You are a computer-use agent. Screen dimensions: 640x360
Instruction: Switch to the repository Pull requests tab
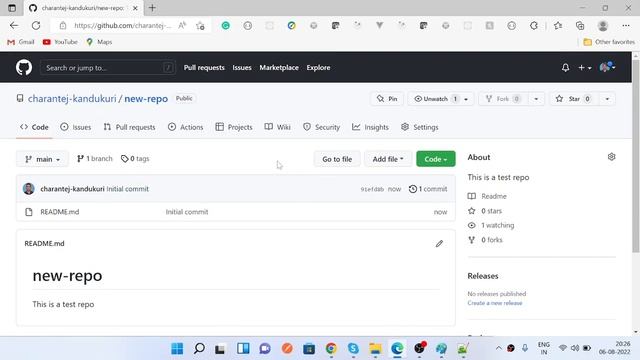click(x=129, y=127)
